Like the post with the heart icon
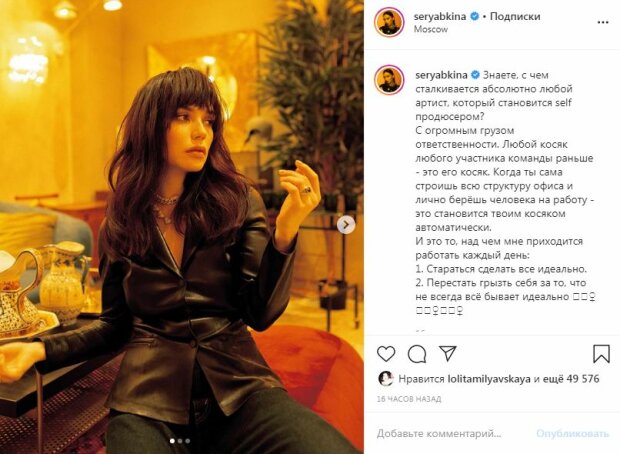The height and width of the screenshot is (454, 620). click(386, 354)
